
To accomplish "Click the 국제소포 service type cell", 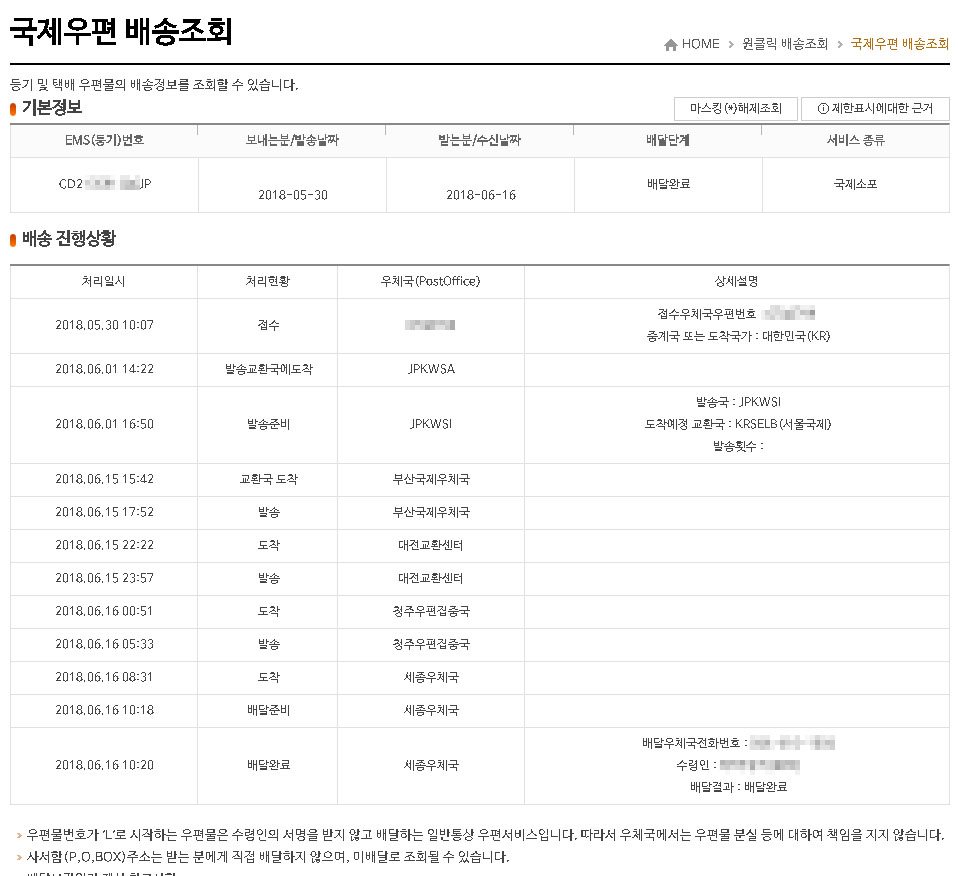I will pos(855,184).
